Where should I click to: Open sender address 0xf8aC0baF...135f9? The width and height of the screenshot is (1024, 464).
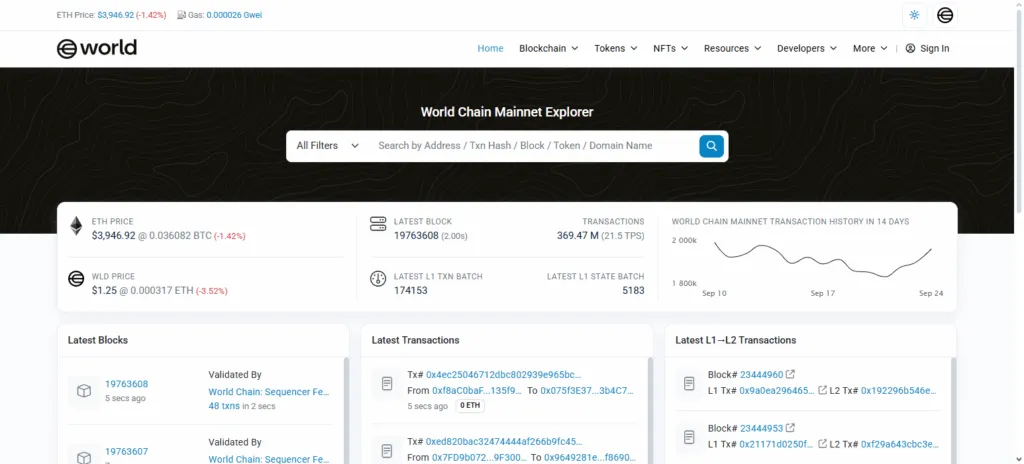[477, 391]
